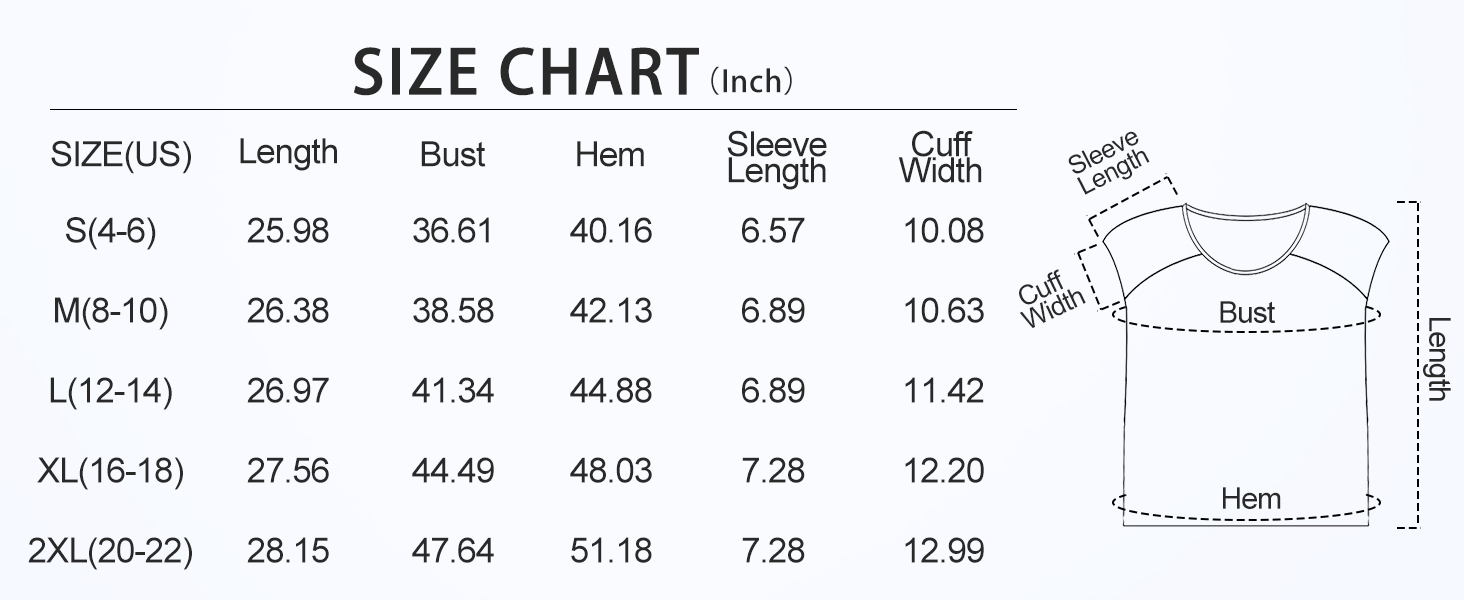
Task: Click the 12.99 cuff width value
Action: 943,550
